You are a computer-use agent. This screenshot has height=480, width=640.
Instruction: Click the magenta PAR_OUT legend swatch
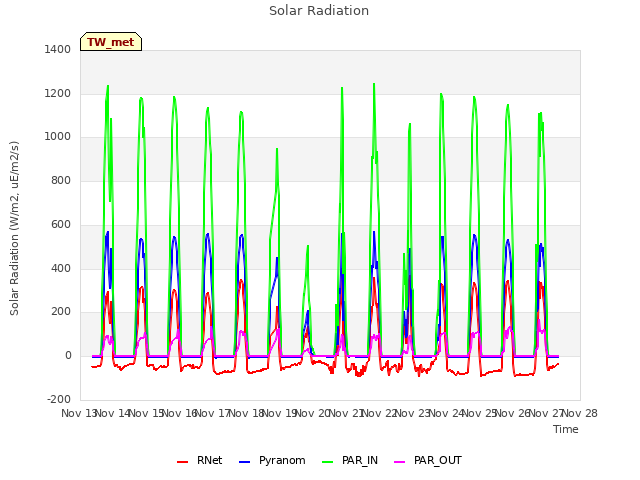click(400, 462)
